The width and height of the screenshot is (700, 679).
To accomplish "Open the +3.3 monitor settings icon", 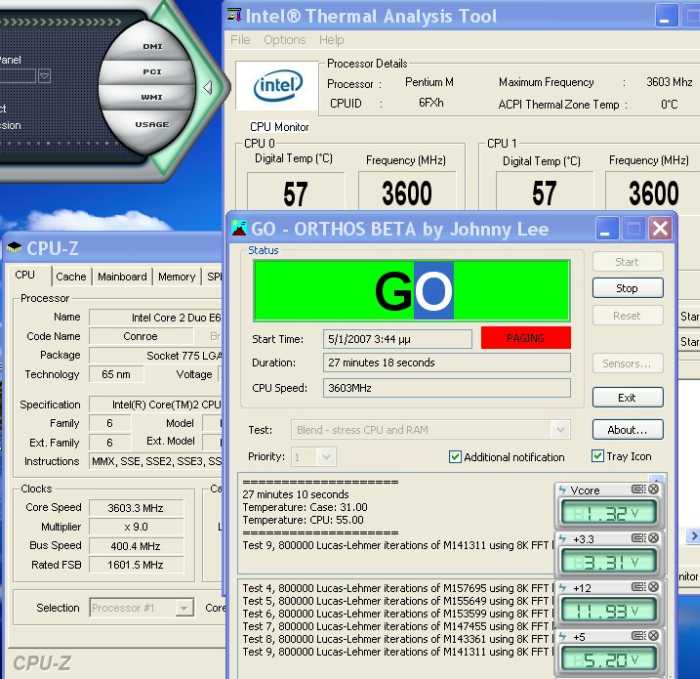I will tap(638, 538).
